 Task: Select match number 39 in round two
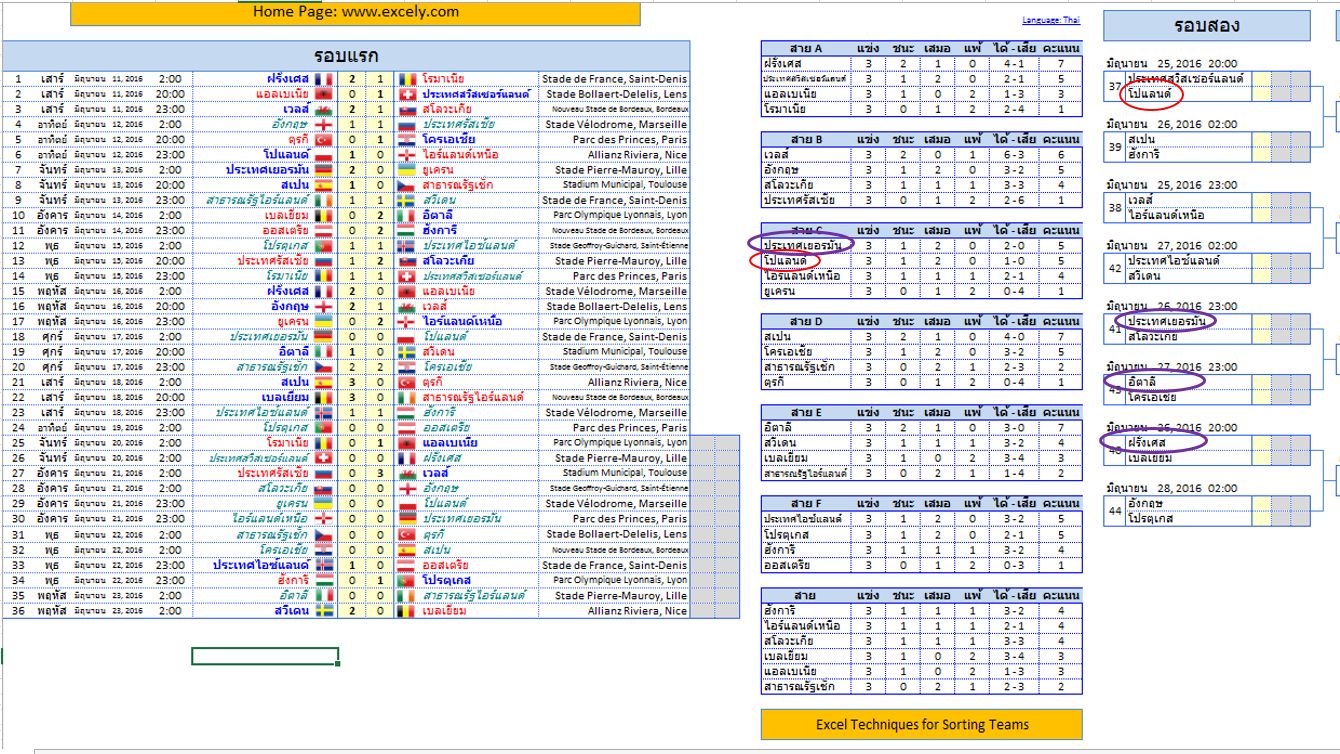[x=1115, y=146]
